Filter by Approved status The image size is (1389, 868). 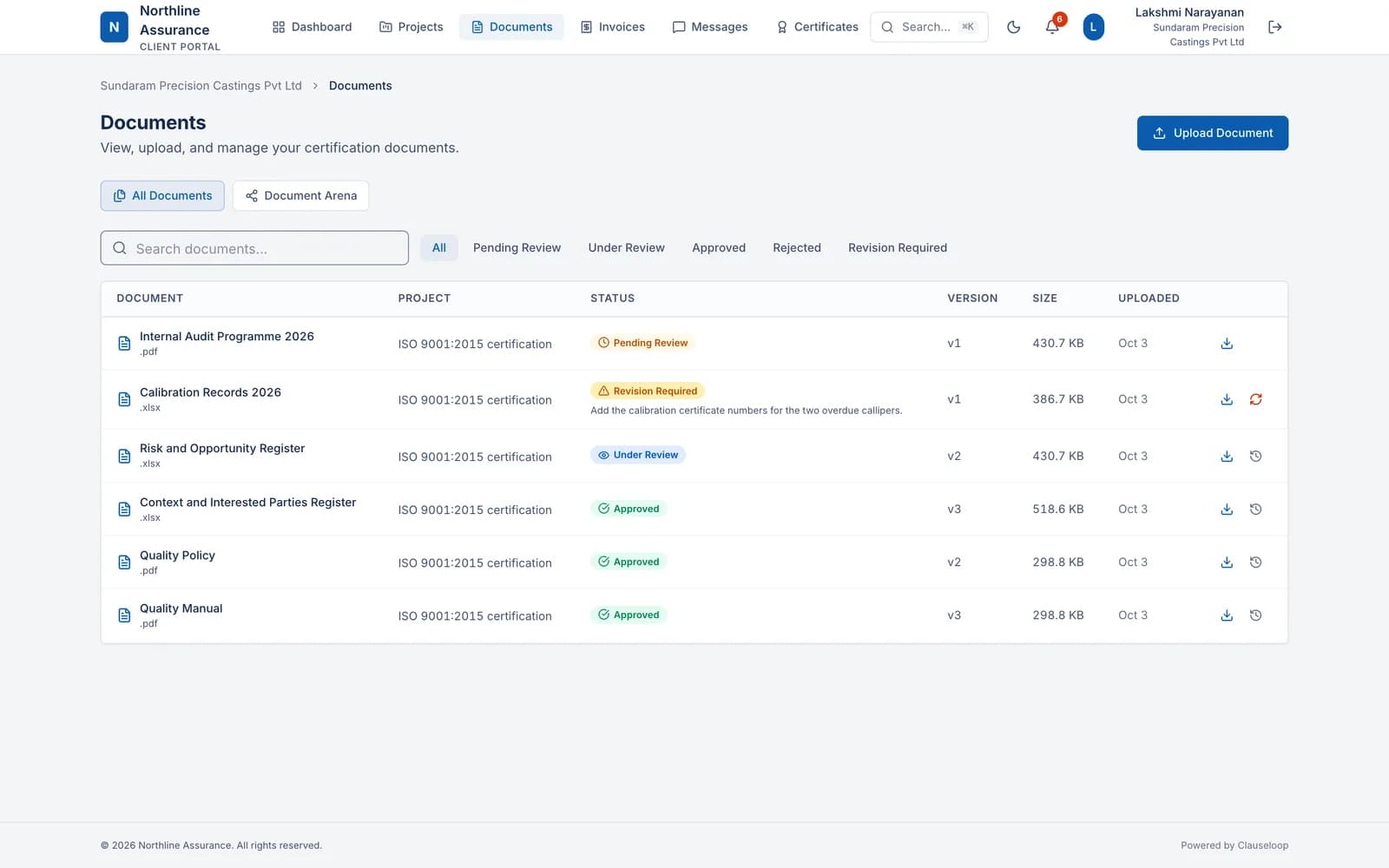[719, 247]
